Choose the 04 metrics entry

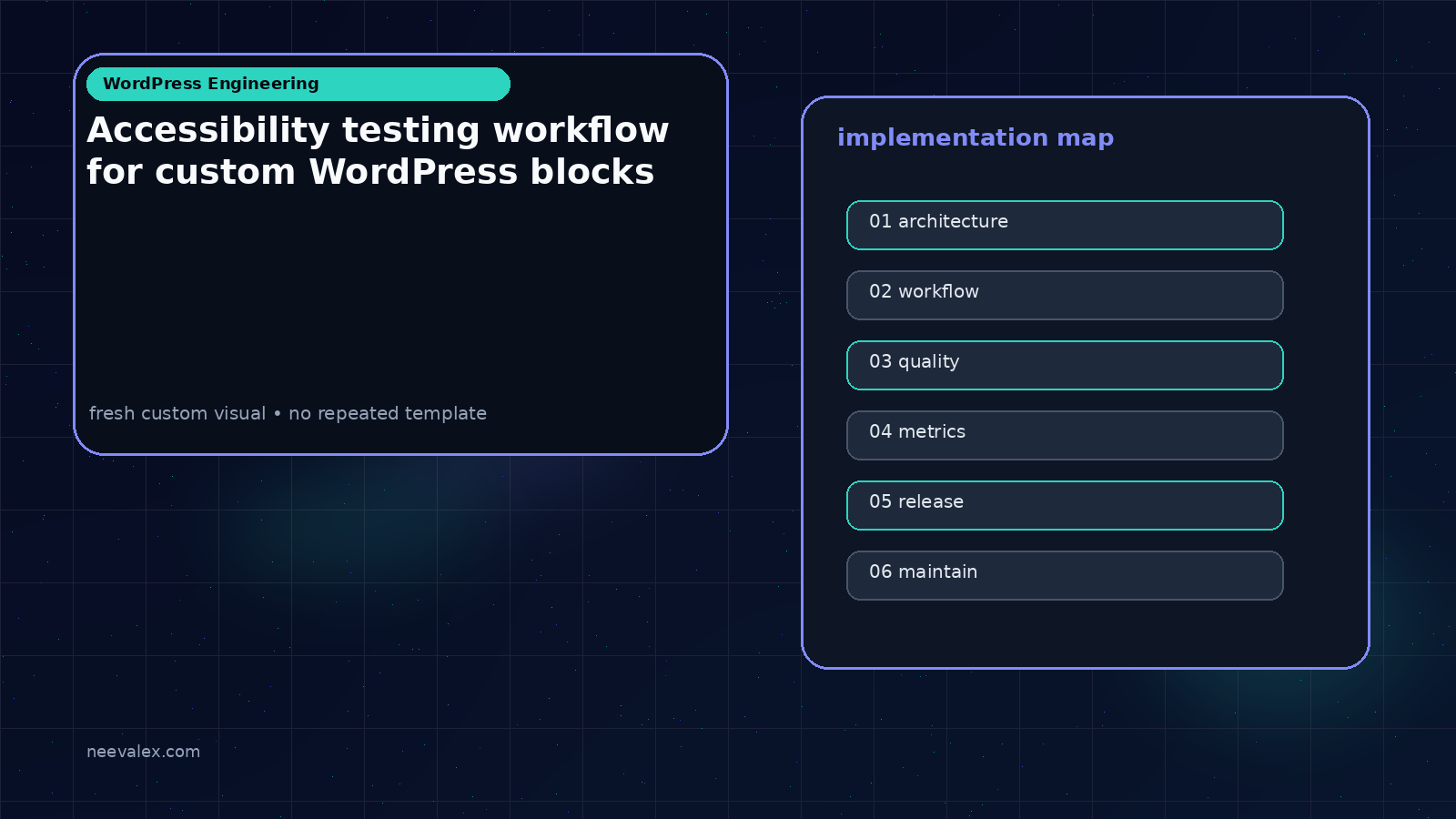1065,435
